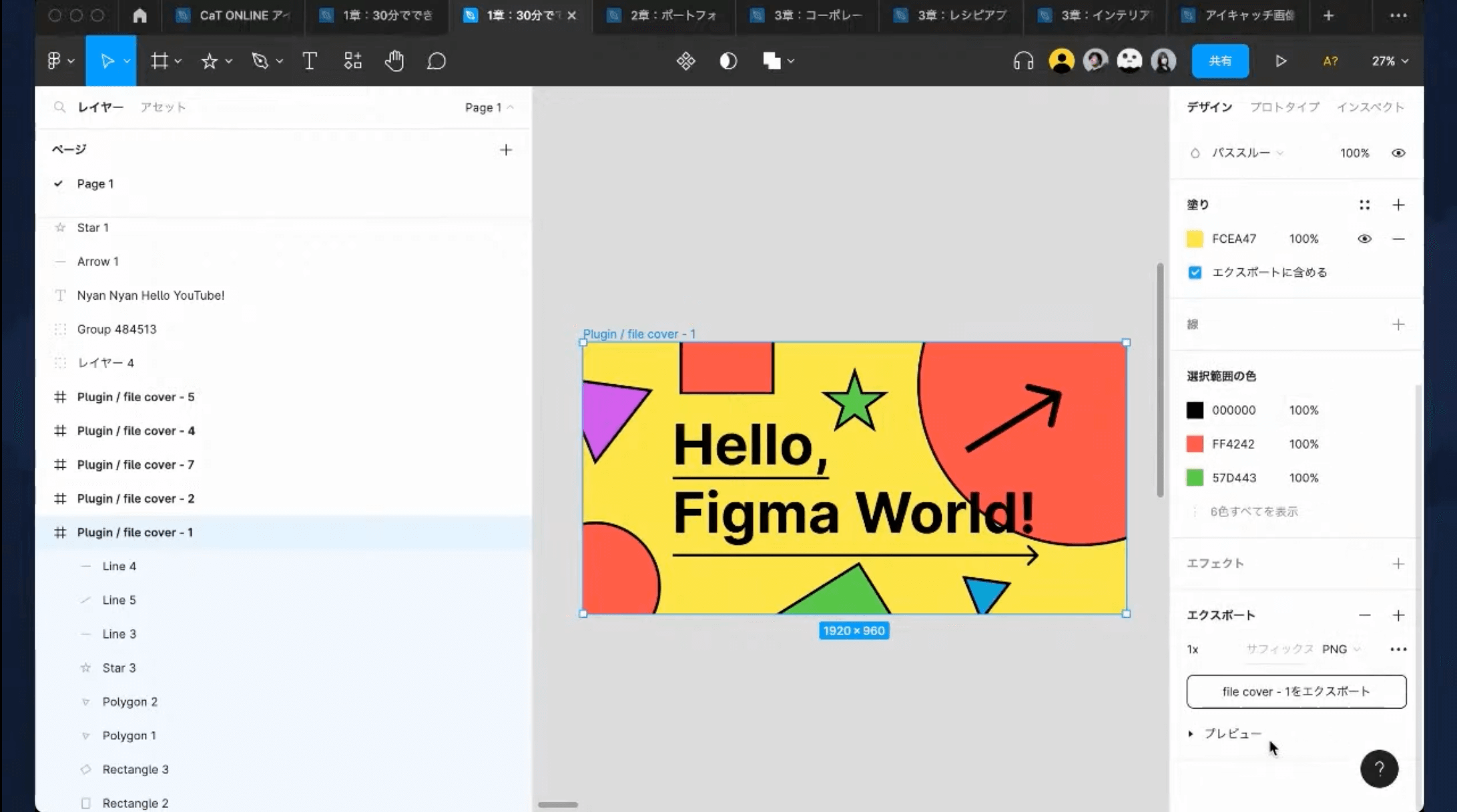Switch to the Prototype tab
The width and height of the screenshot is (1457, 812).
click(1284, 107)
